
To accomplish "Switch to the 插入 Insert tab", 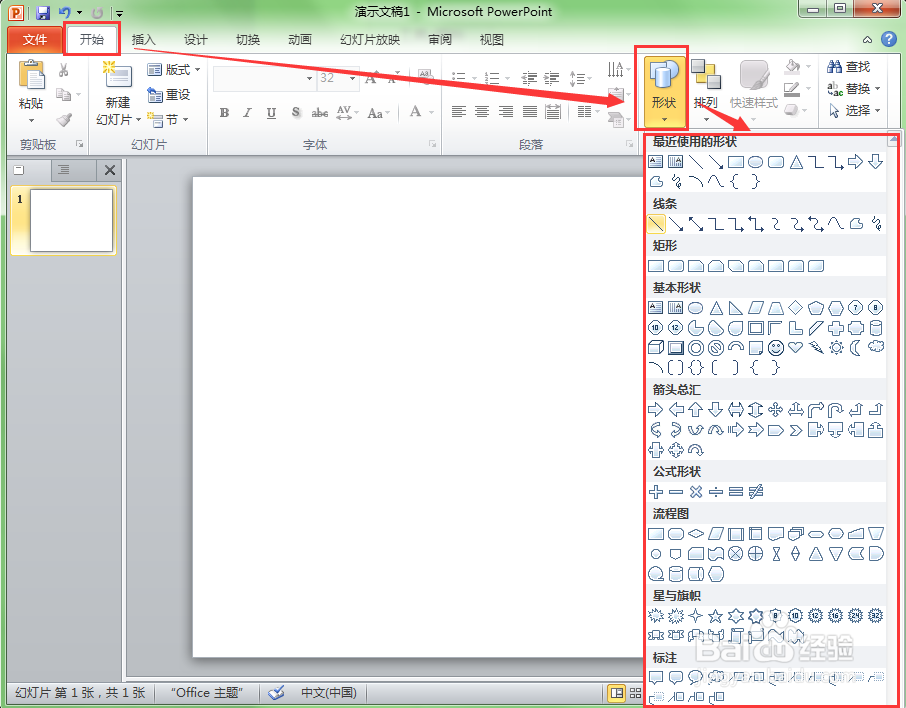I will 143,40.
